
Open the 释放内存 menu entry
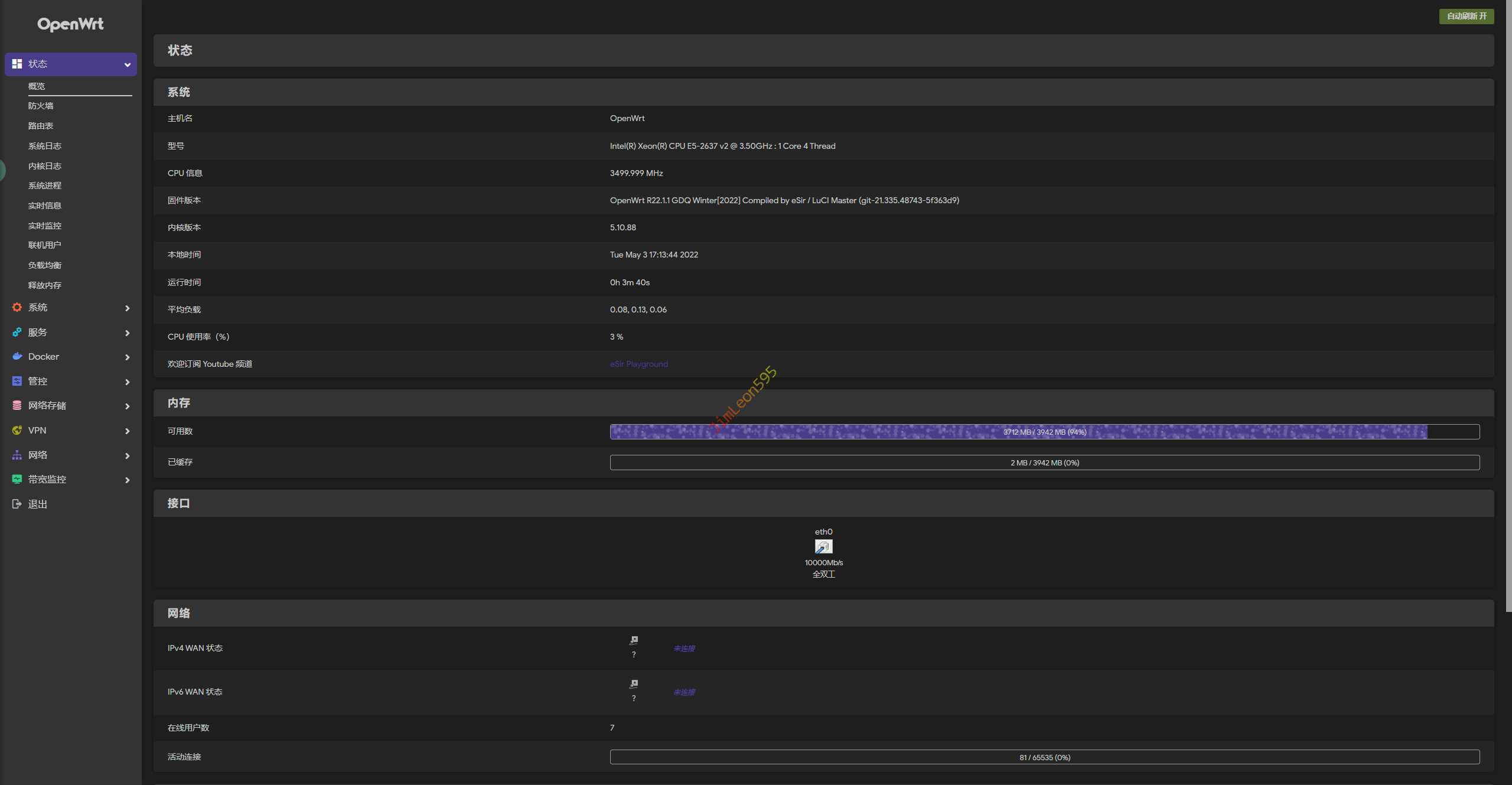coord(45,285)
